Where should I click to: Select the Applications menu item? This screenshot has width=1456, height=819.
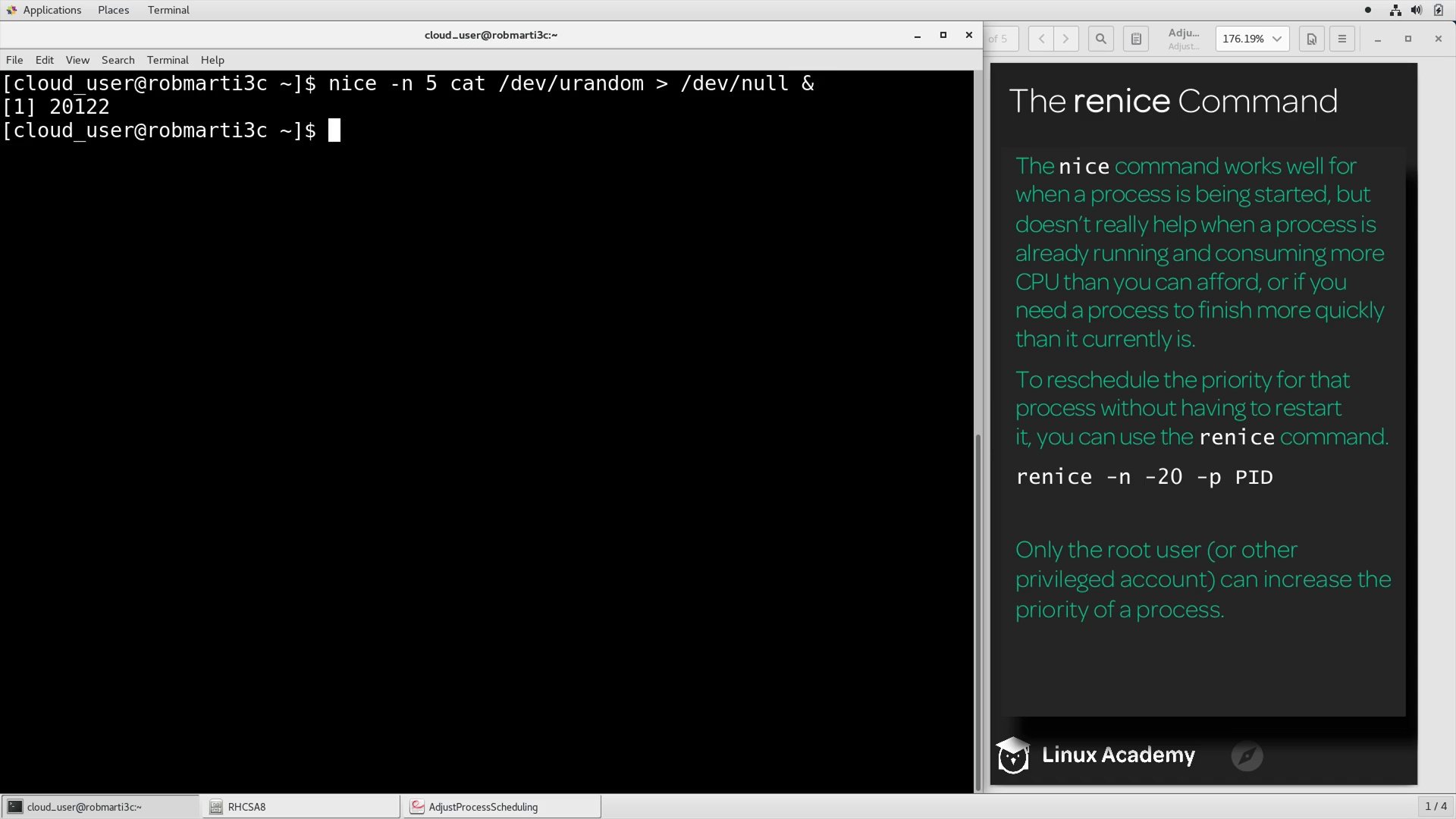point(52,9)
